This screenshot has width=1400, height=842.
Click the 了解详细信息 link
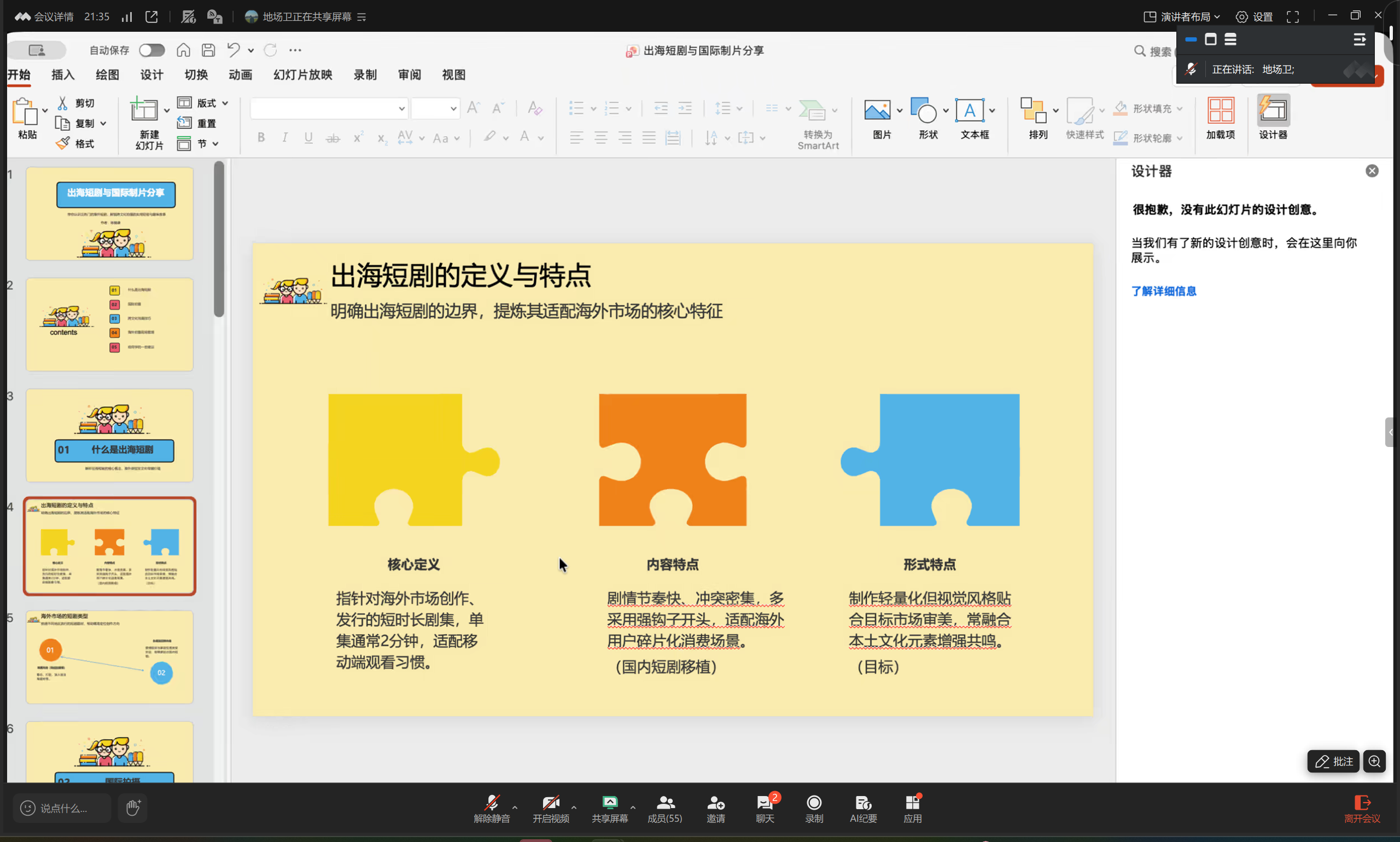tap(1164, 291)
